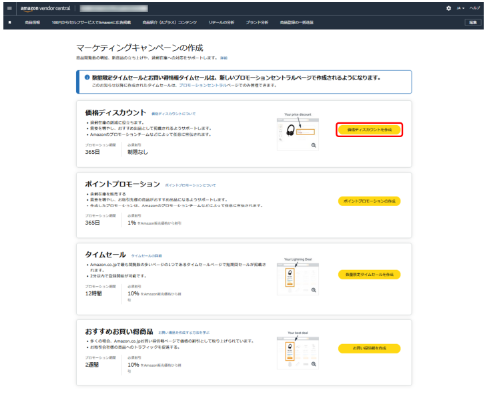Click the create 価格ディスカウント button
486x393 pixels.
click(x=369, y=130)
